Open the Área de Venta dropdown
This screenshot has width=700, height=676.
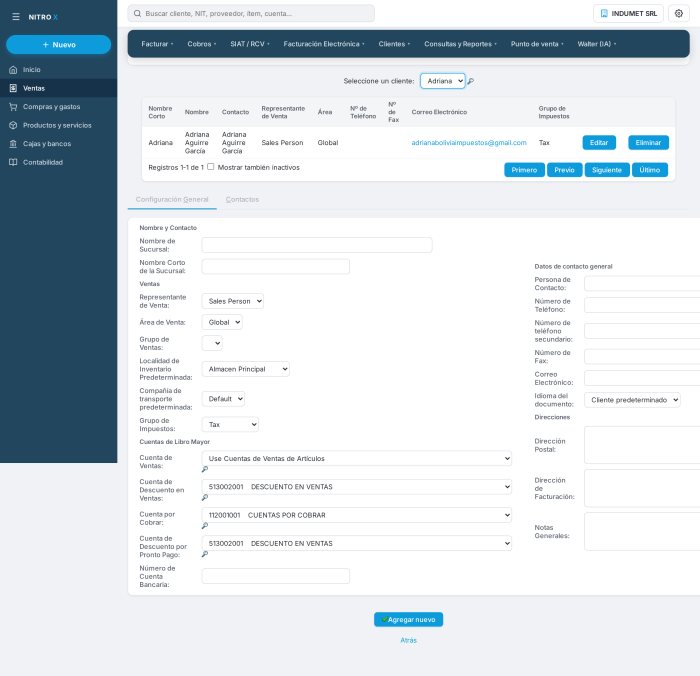(x=222, y=322)
